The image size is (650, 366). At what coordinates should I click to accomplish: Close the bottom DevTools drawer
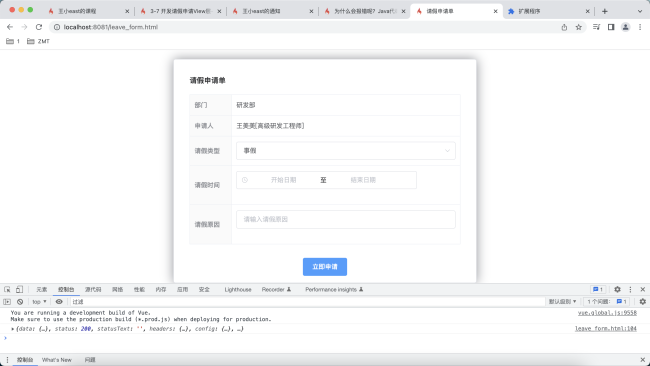(x=643, y=360)
